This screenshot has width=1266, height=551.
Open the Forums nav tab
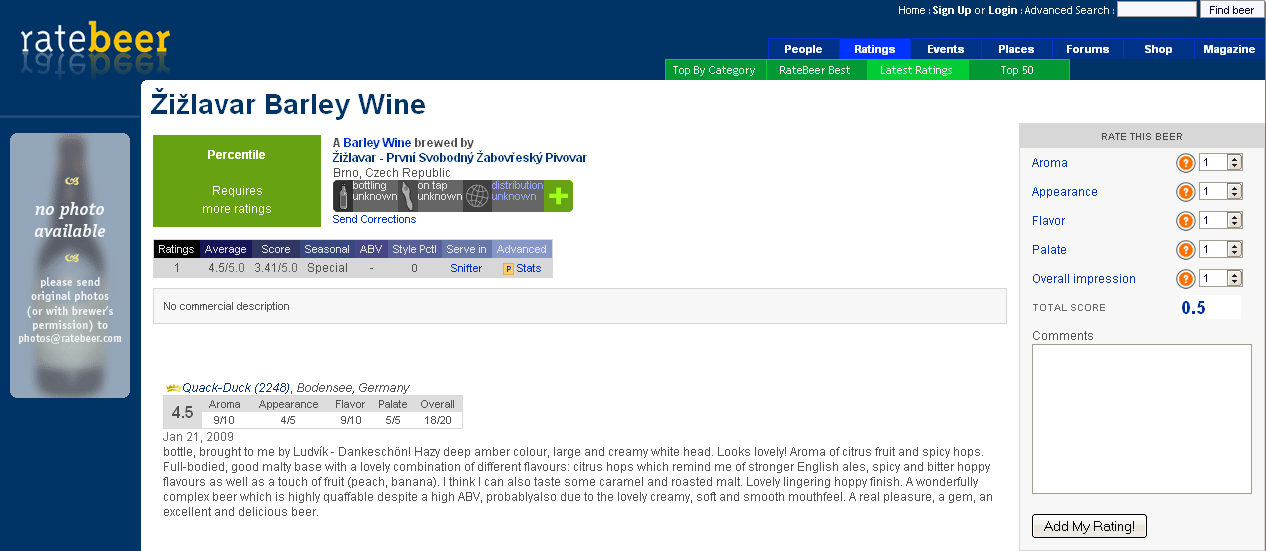tap(1087, 49)
